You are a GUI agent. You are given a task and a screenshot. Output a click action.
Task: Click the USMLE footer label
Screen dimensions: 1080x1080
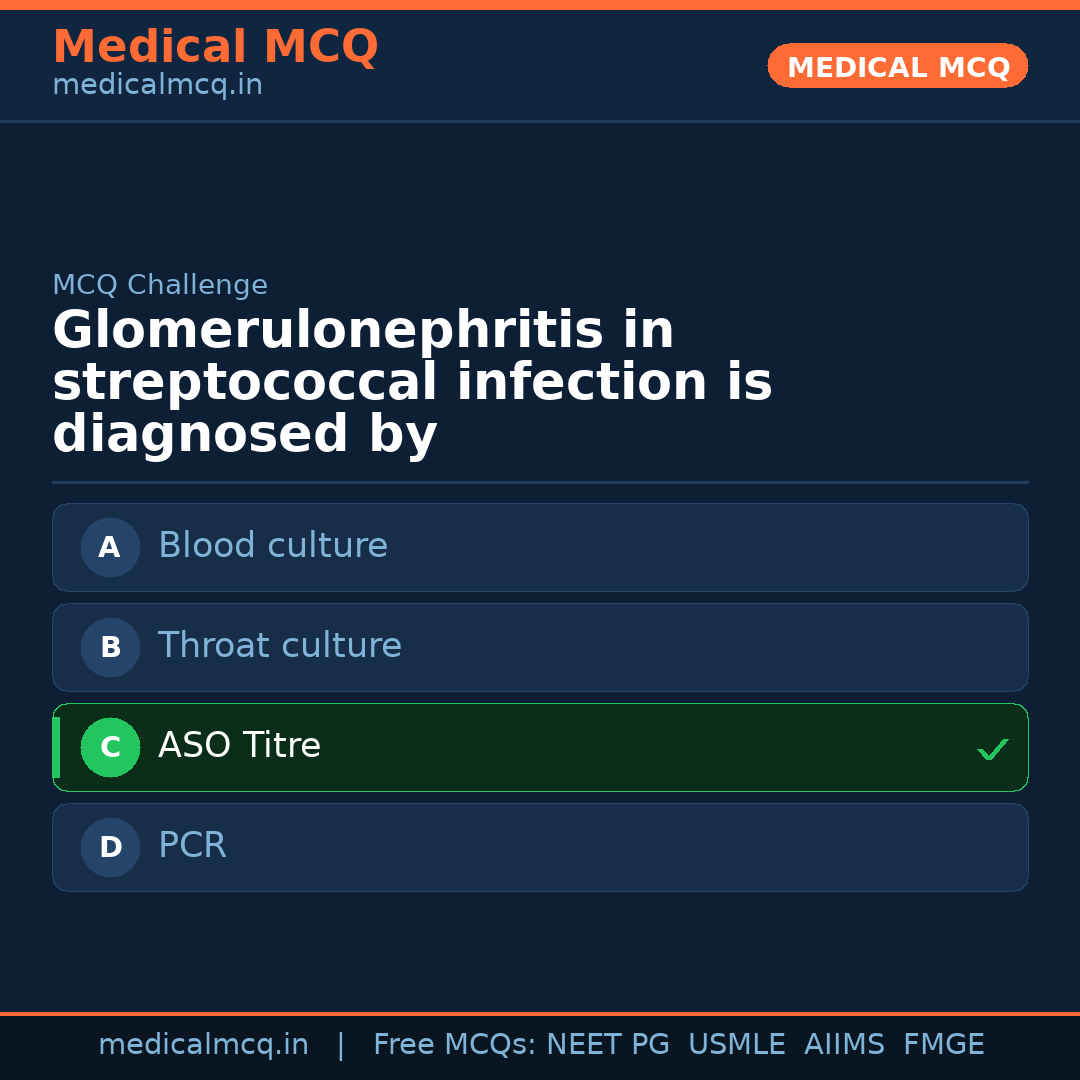click(x=736, y=1045)
